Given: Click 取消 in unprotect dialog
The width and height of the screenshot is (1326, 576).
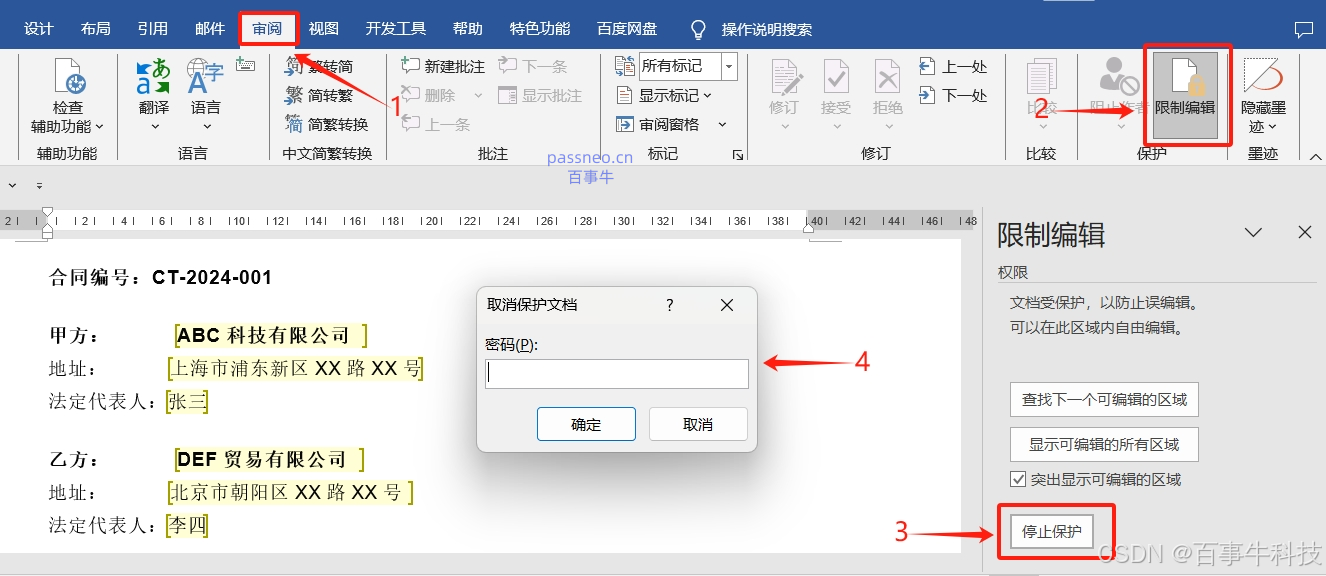Looking at the screenshot, I should click(698, 424).
